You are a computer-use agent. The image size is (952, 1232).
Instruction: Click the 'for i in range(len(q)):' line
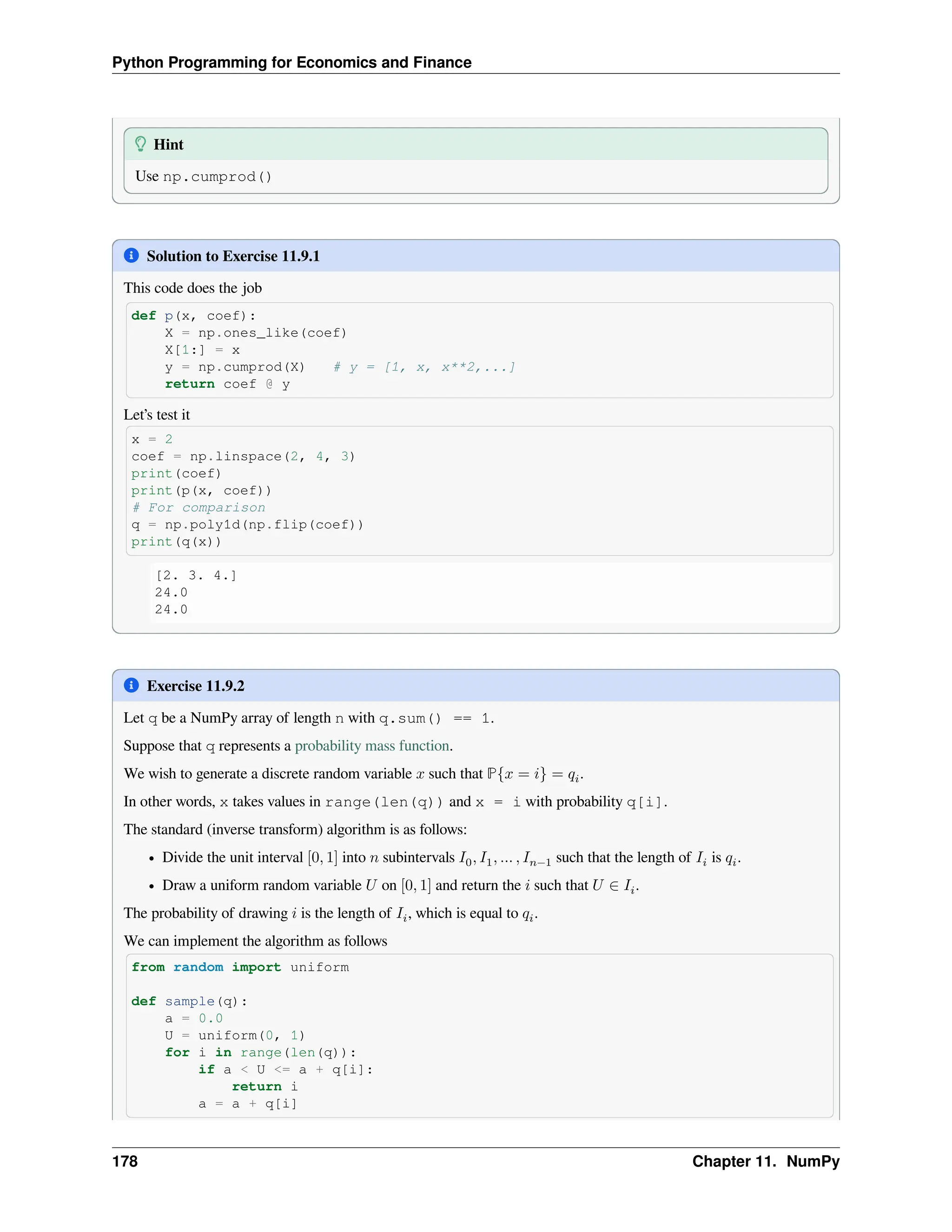(261, 1053)
